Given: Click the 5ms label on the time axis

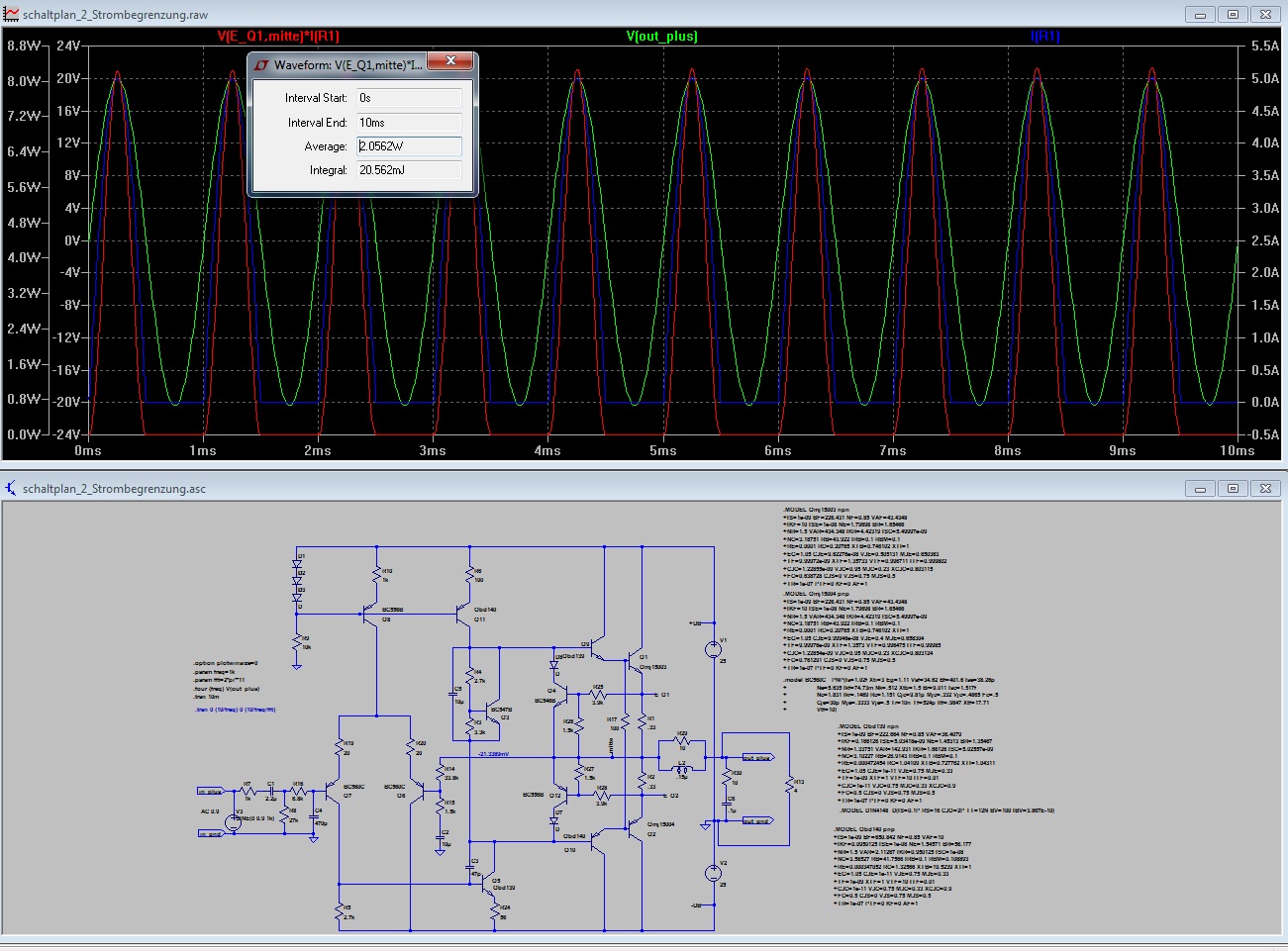Looking at the screenshot, I should (x=662, y=450).
